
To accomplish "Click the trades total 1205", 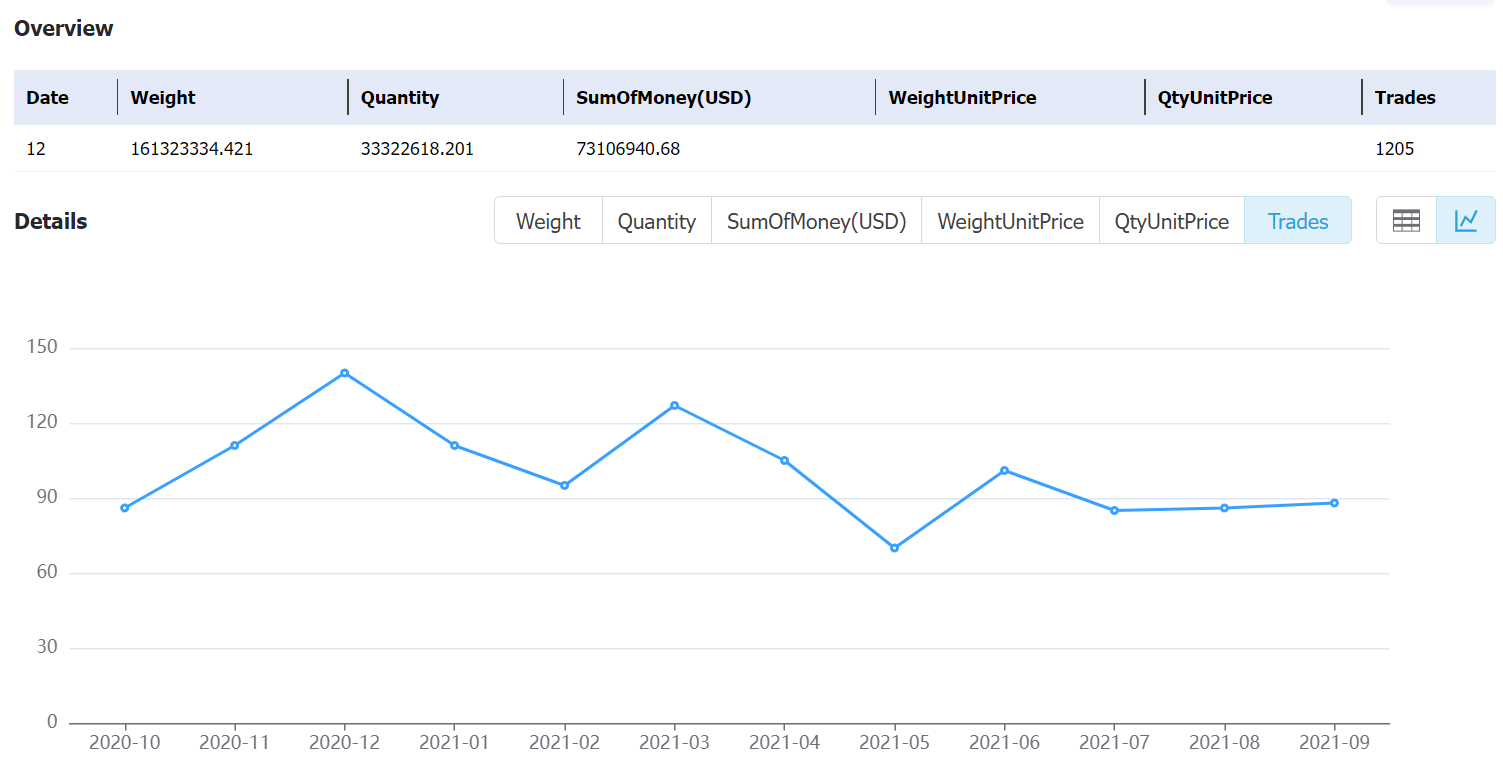I will click(x=1395, y=149).
